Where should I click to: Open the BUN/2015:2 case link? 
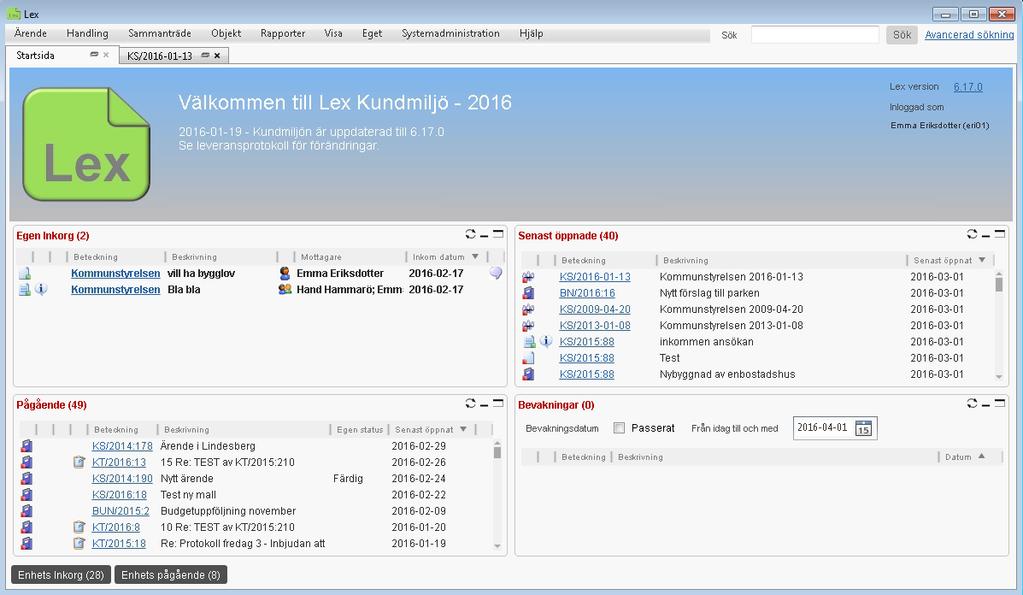click(x=121, y=511)
